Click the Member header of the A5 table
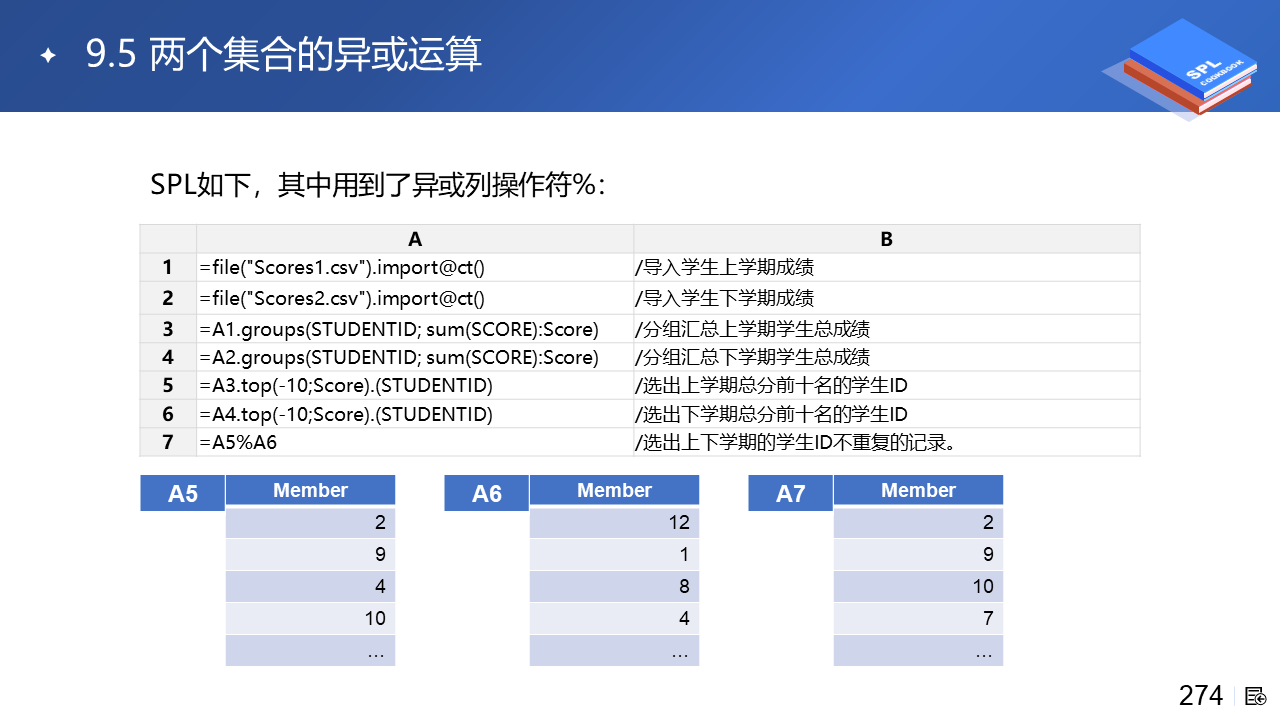Viewport: 1280px width, 720px height. [310, 490]
